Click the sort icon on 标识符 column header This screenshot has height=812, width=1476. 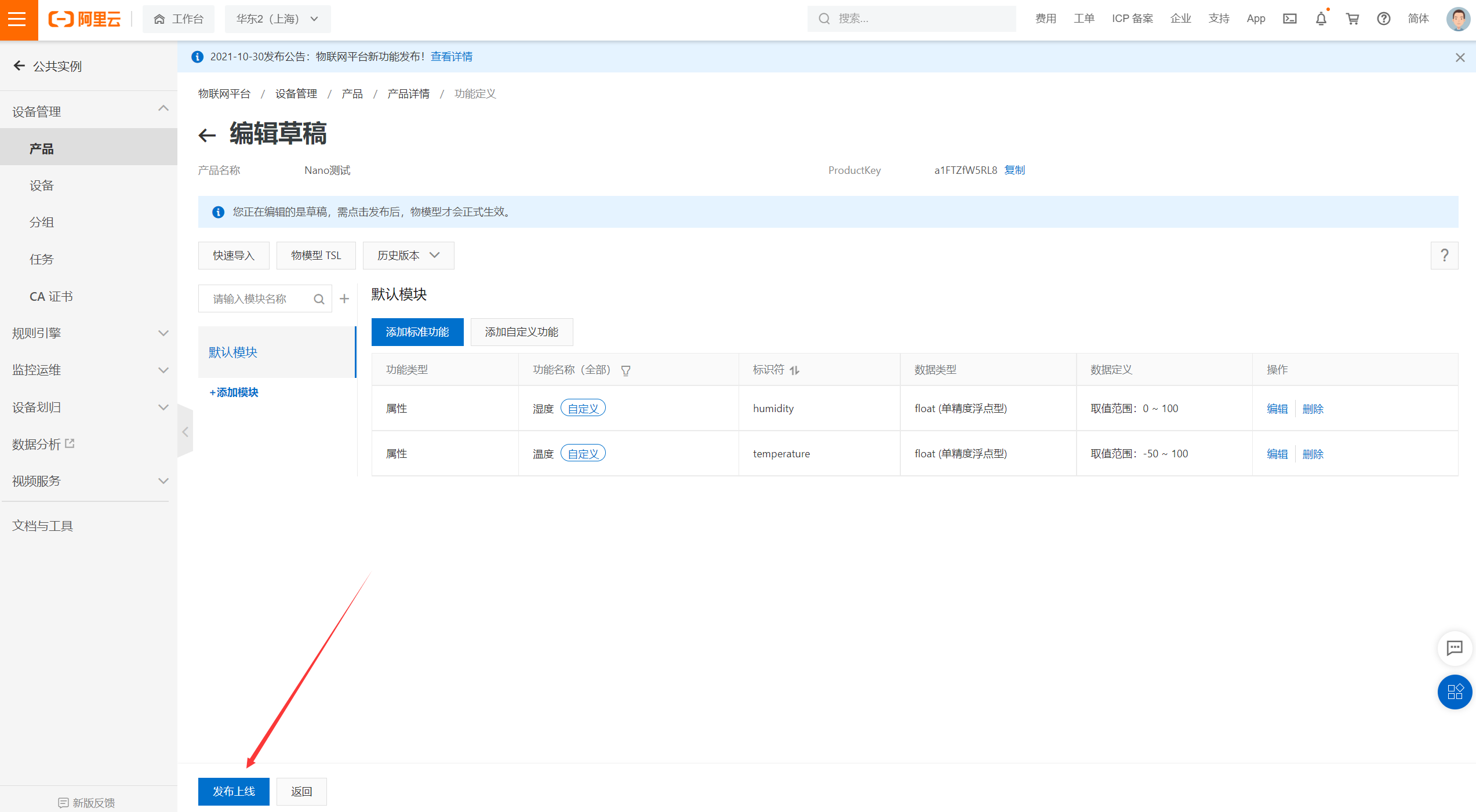(x=795, y=370)
